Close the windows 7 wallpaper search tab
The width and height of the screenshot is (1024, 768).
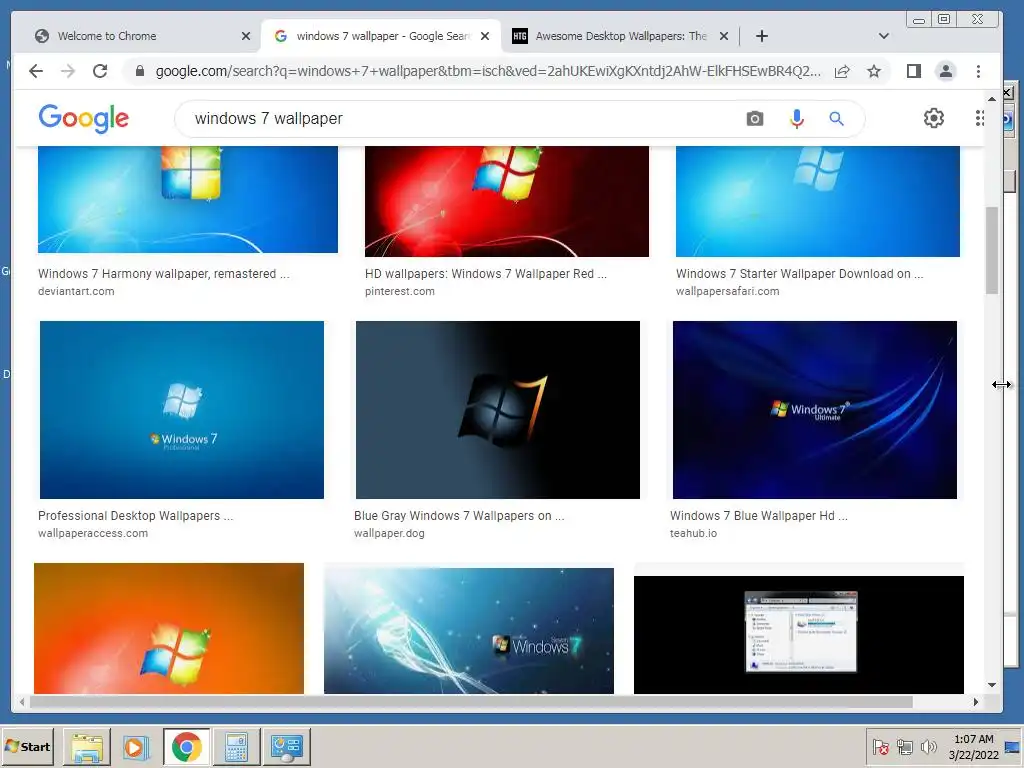click(485, 36)
